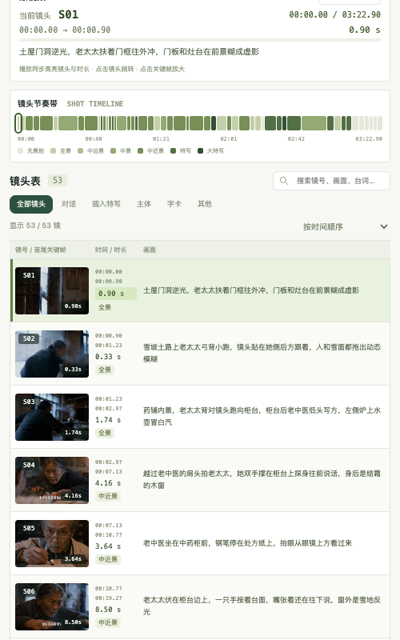Viewport: 400px width, 640px height.
Task: Switch to the 对话 filter tab
Action: tap(69, 204)
